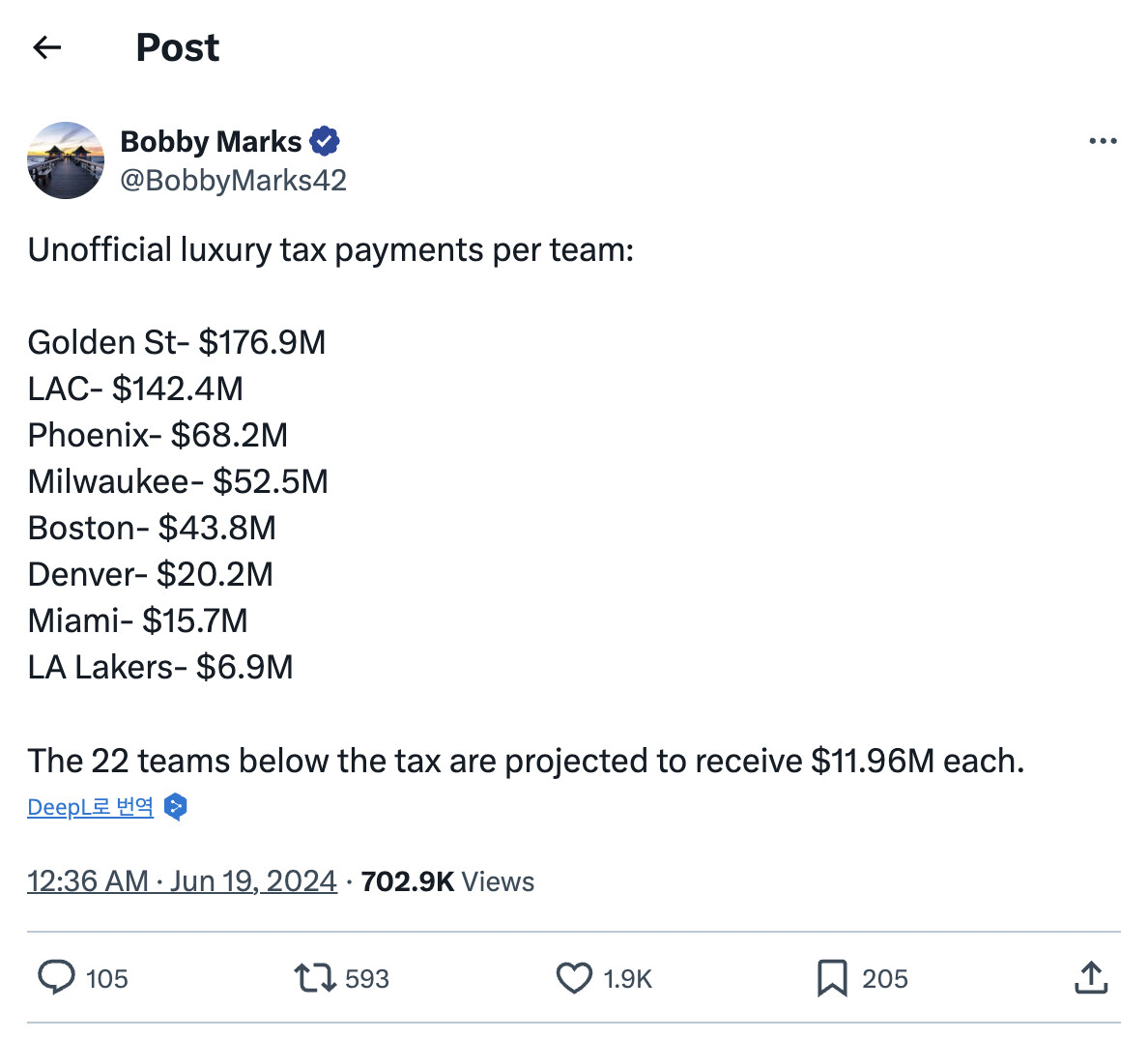
Task: Click the 593 reposts count
Action: (x=367, y=979)
